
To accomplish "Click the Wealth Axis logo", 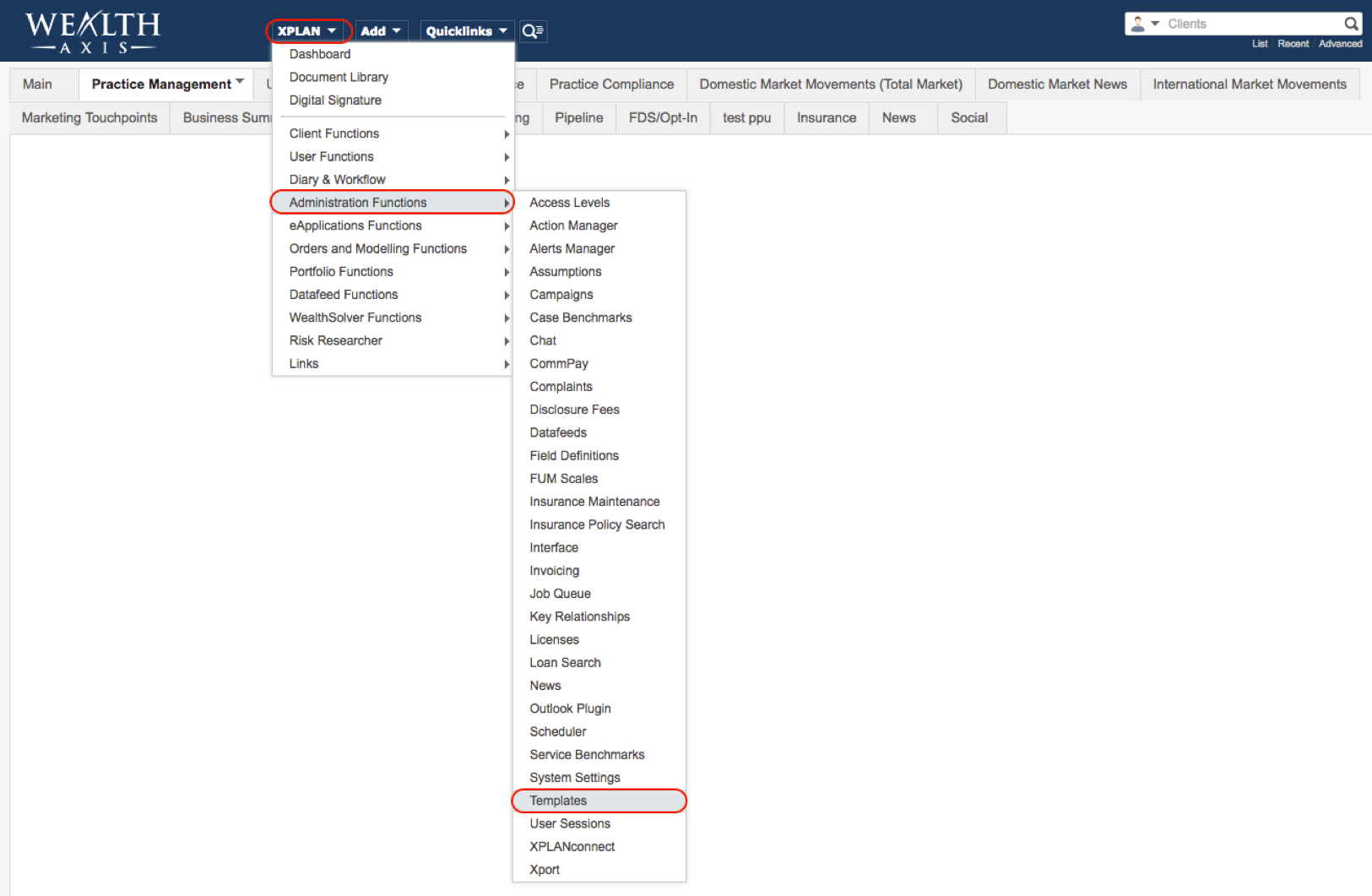I will point(93,32).
